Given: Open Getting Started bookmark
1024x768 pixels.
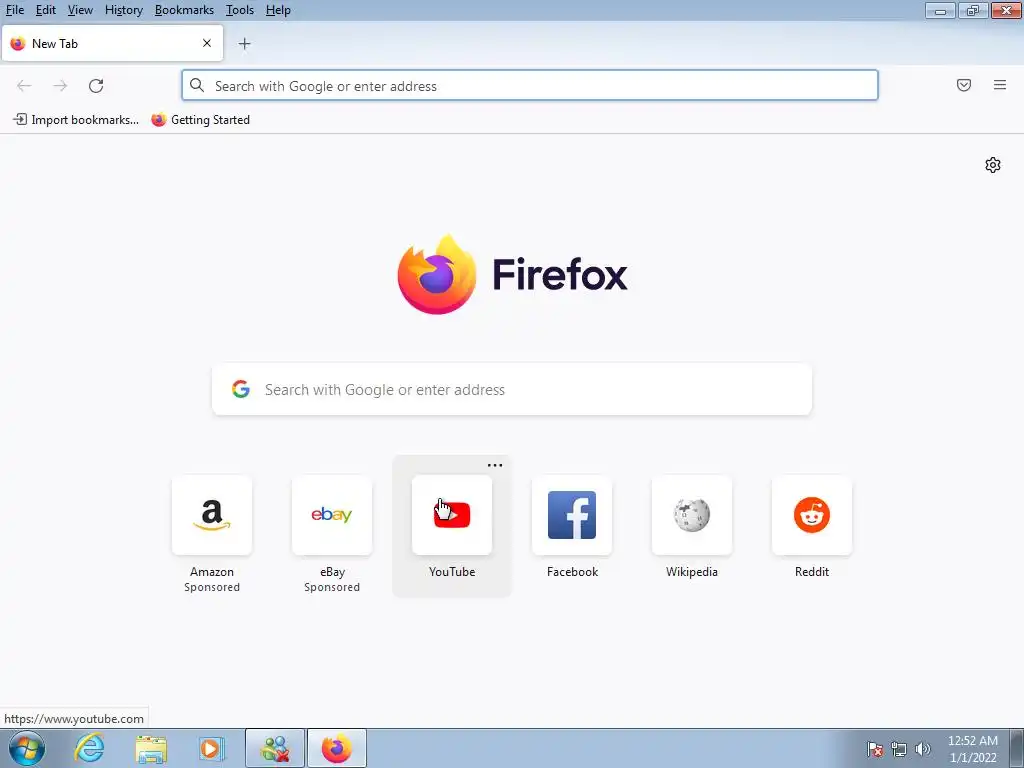Looking at the screenshot, I should coord(200,120).
